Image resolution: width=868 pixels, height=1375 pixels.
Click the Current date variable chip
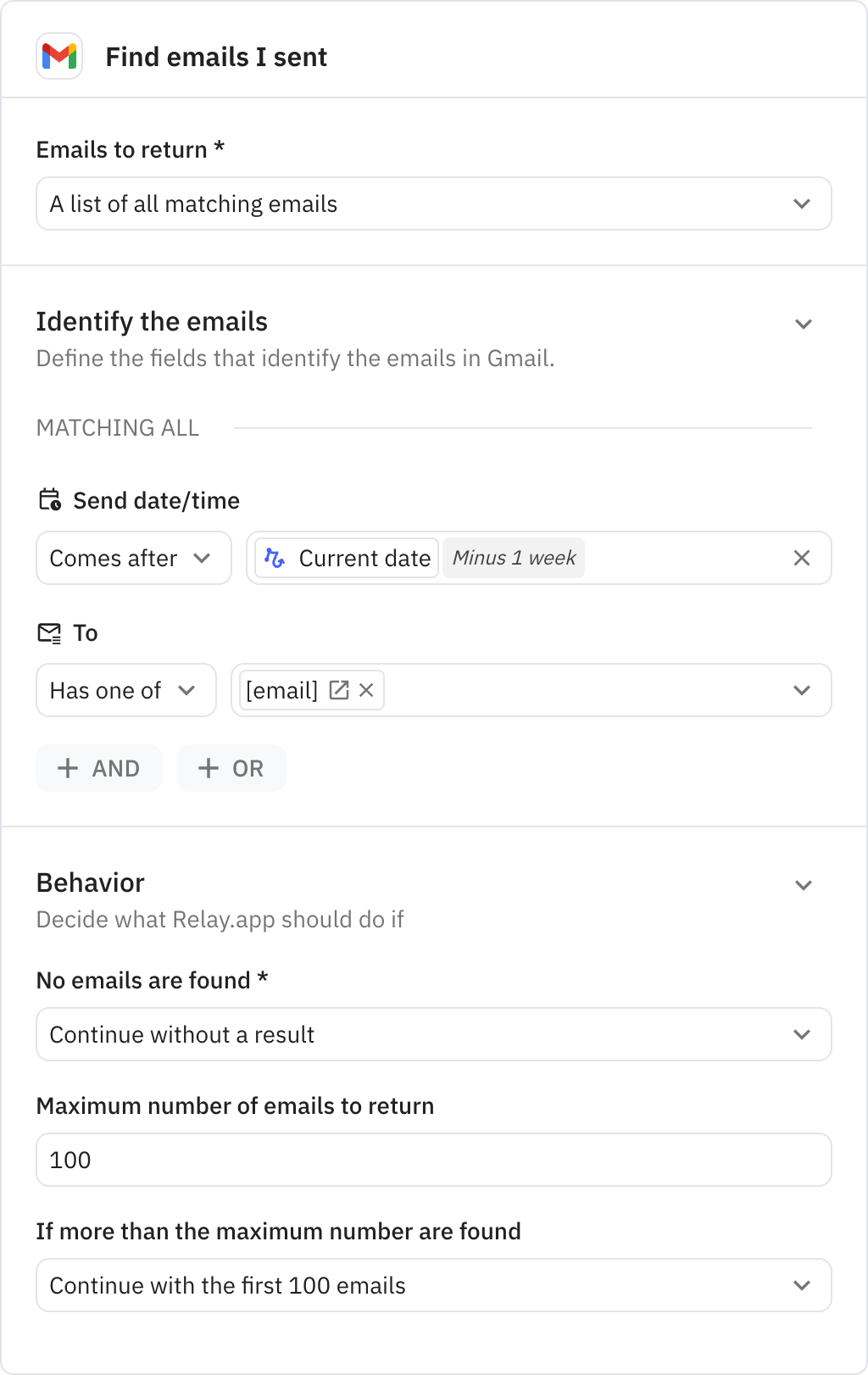coord(364,558)
